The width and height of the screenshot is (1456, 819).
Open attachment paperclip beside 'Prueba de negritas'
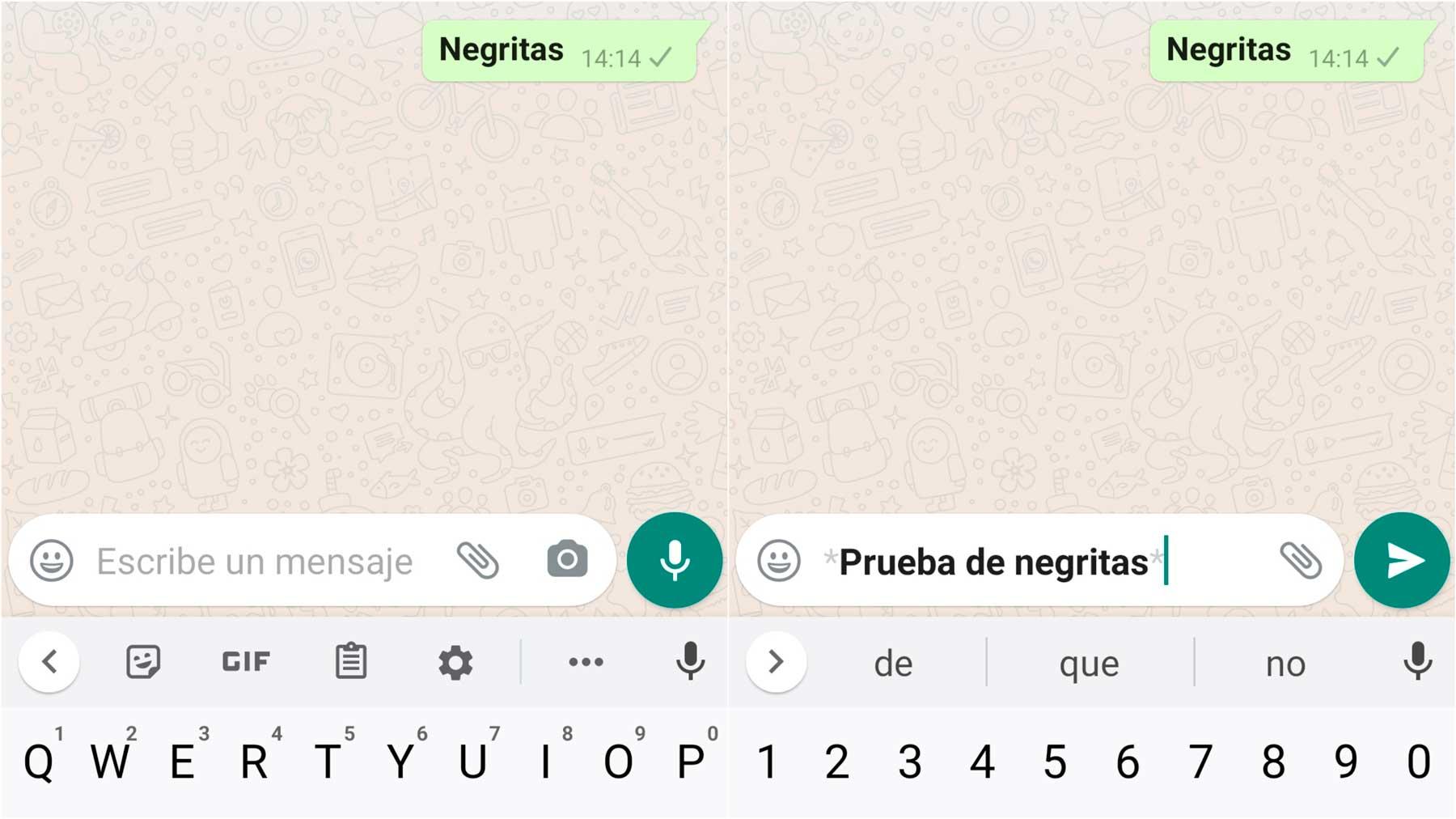1301,561
